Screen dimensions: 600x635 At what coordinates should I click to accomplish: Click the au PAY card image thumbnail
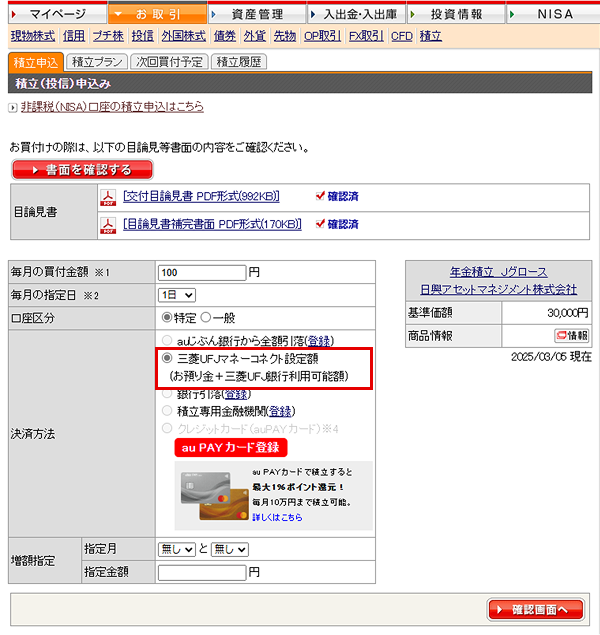coord(215,496)
